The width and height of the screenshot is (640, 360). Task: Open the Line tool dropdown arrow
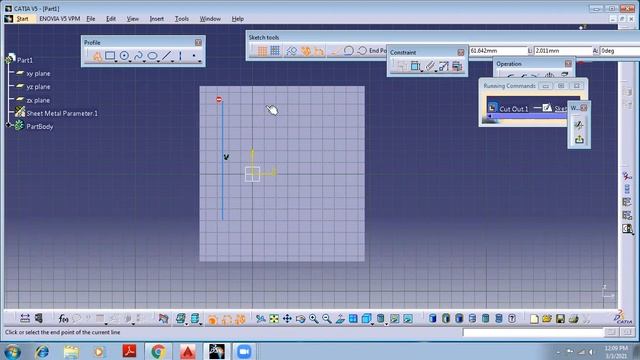pyautogui.click(x=173, y=61)
